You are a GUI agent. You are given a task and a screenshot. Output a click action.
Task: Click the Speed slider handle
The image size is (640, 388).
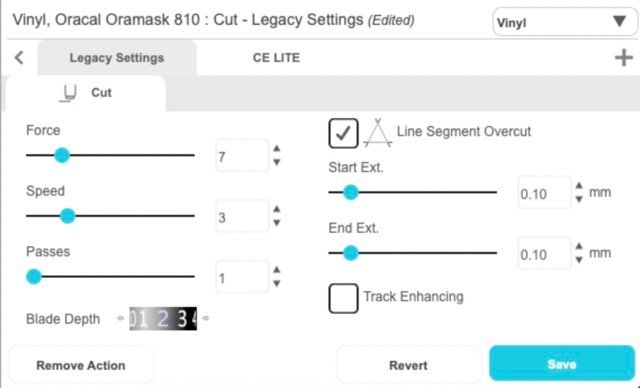click(x=68, y=216)
